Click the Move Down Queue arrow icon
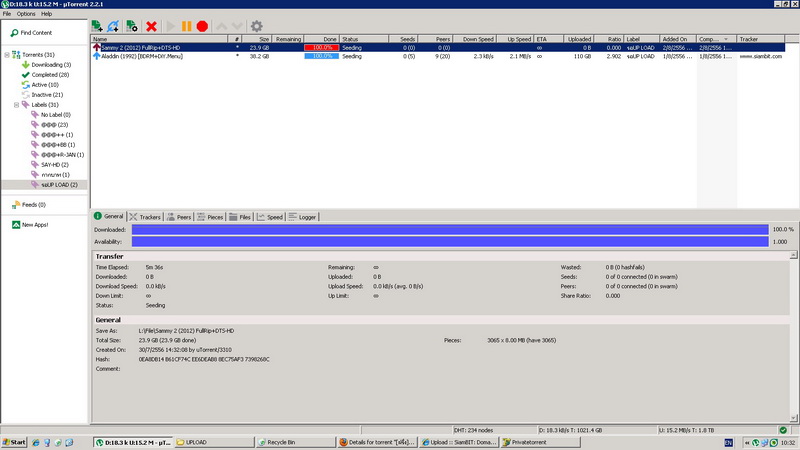800x450 pixels. (x=237, y=26)
